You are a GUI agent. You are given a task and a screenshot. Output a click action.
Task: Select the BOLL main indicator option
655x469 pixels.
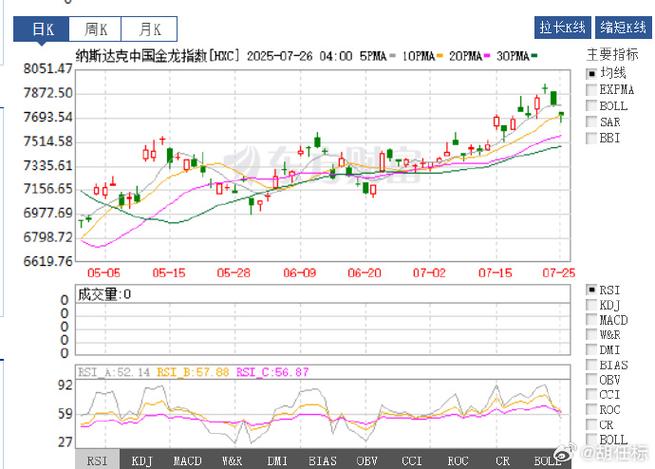[591, 106]
